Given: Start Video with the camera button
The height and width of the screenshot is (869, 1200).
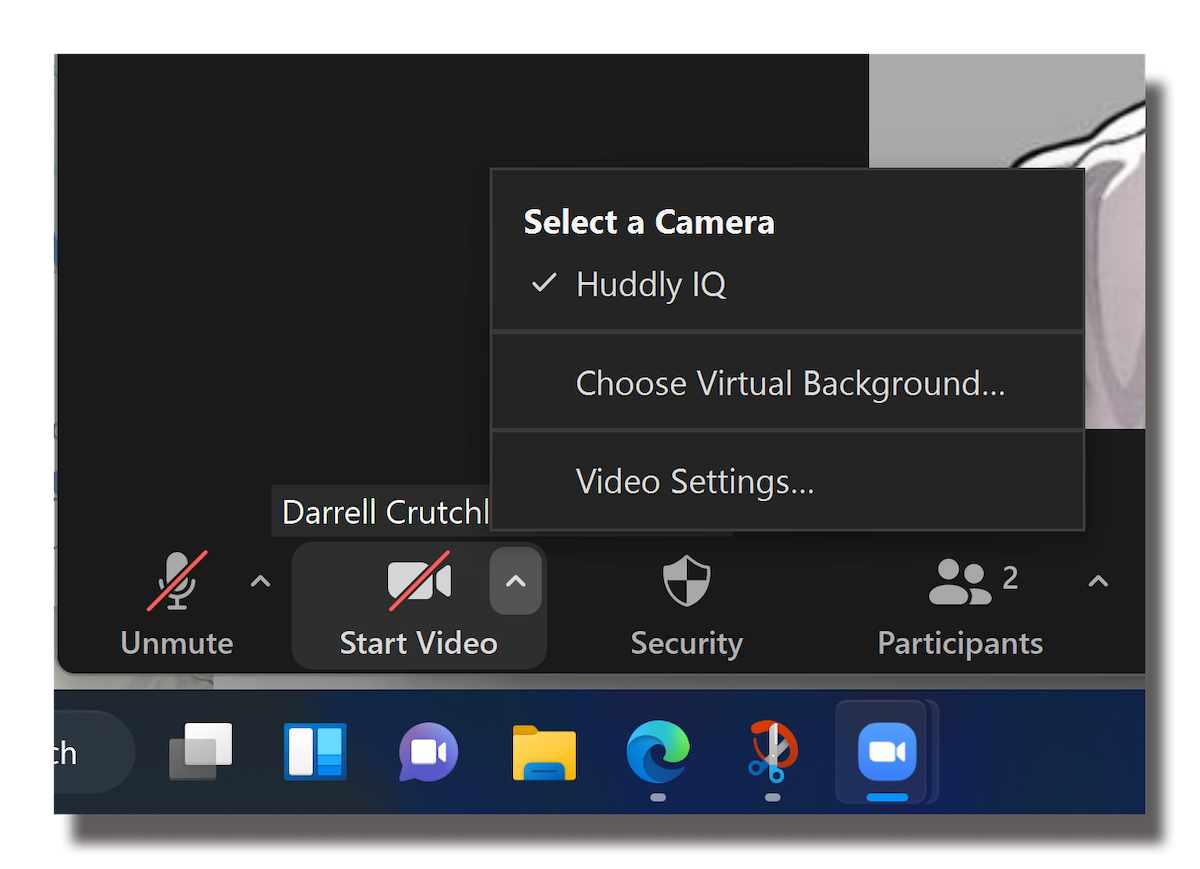Looking at the screenshot, I should pyautogui.click(x=418, y=606).
